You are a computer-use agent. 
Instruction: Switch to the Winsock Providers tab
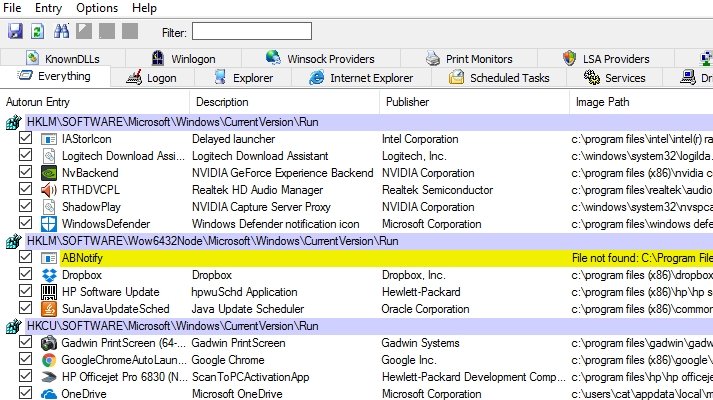320,59
